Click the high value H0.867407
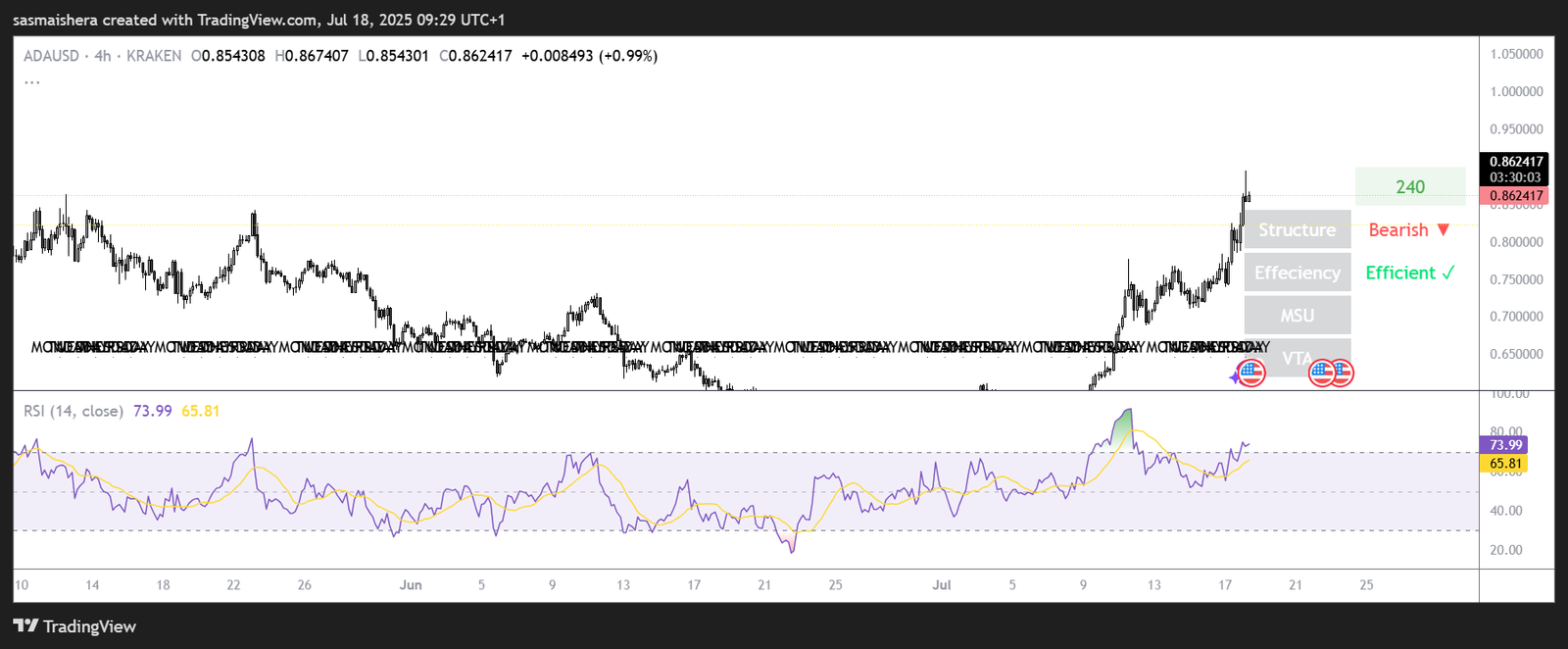The width and height of the screenshot is (1568, 649). [312, 56]
